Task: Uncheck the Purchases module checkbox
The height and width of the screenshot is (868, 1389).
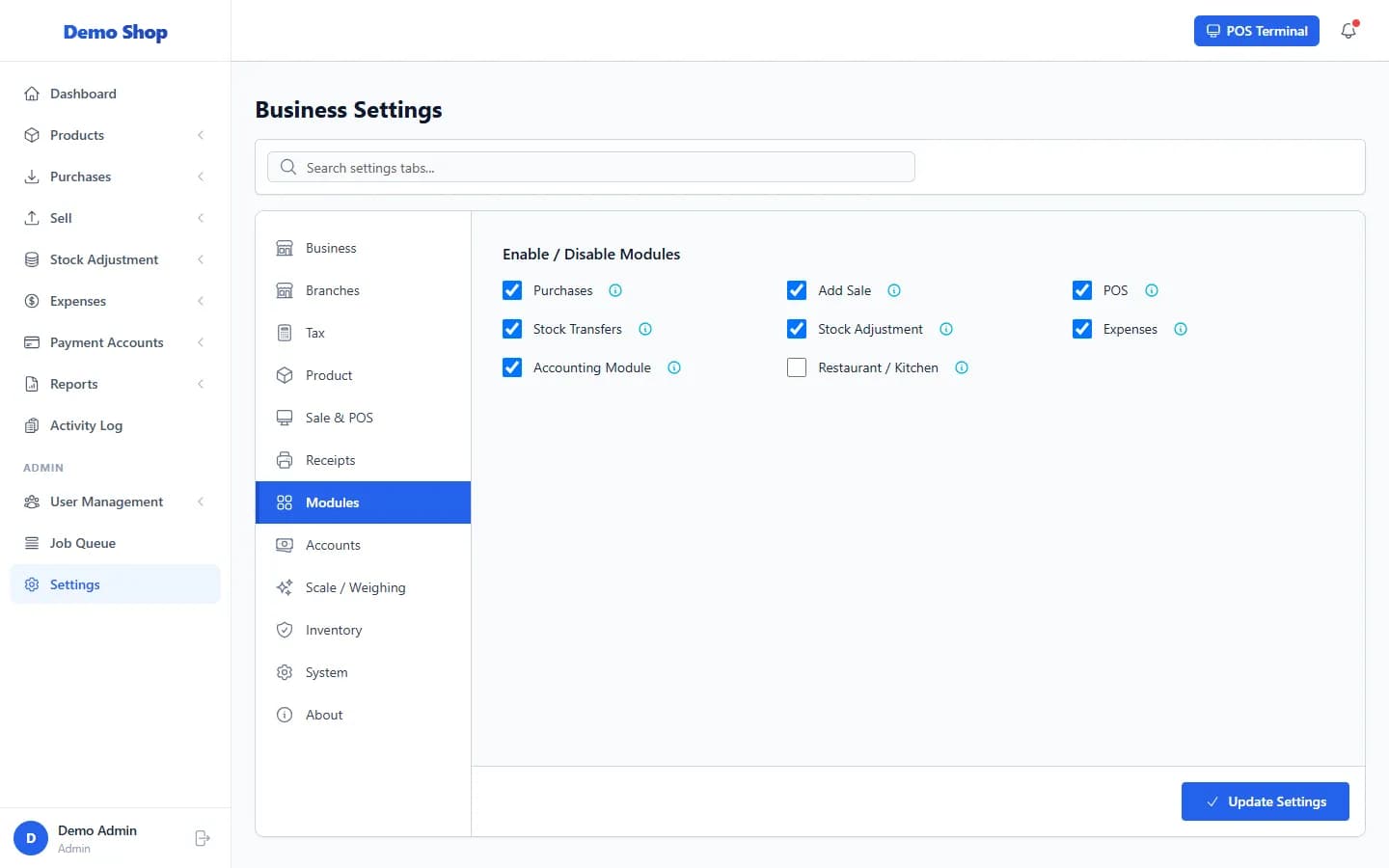Action: (x=512, y=290)
